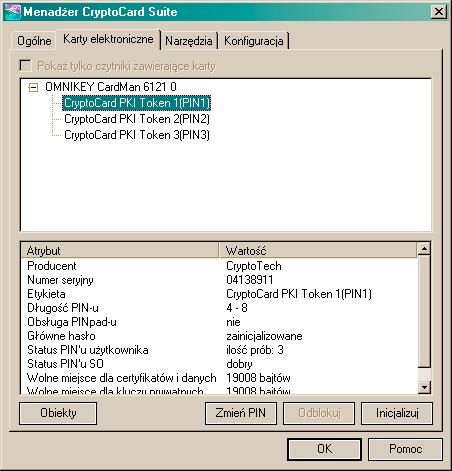Image resolution: width=452 pixels, height=471 pixels.
Task: Click the value 'zainicjalizowane'
Action: click(x=264, y=336)
